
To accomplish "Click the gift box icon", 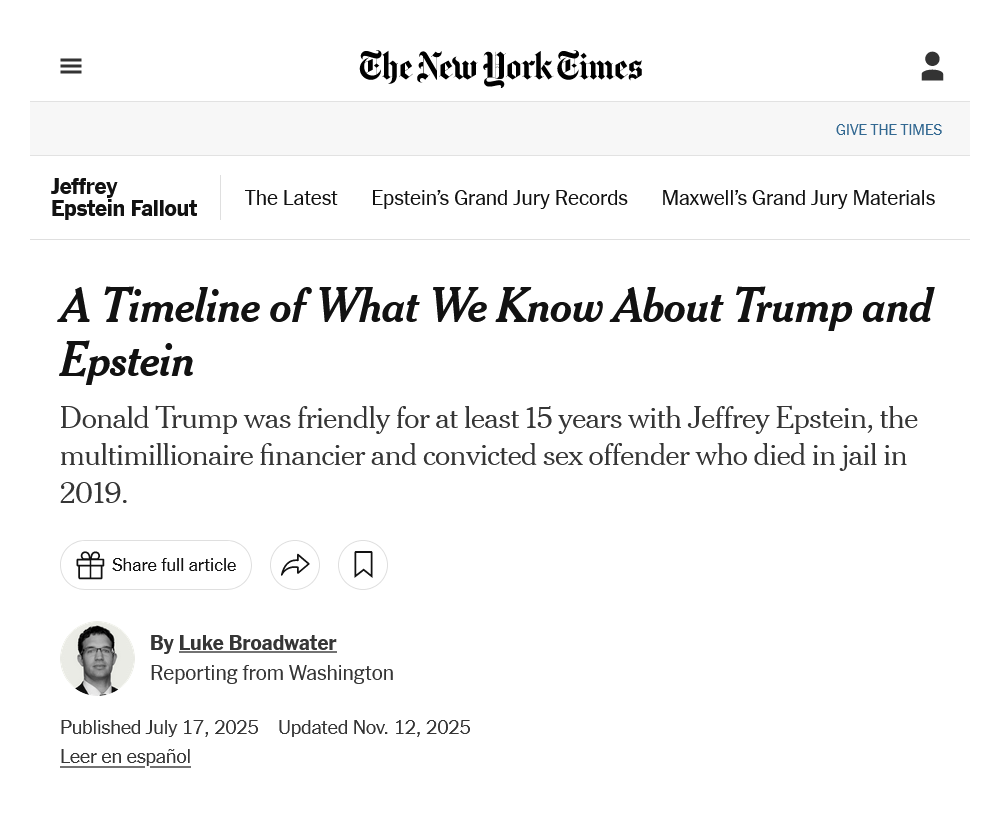I will point(90,565).
